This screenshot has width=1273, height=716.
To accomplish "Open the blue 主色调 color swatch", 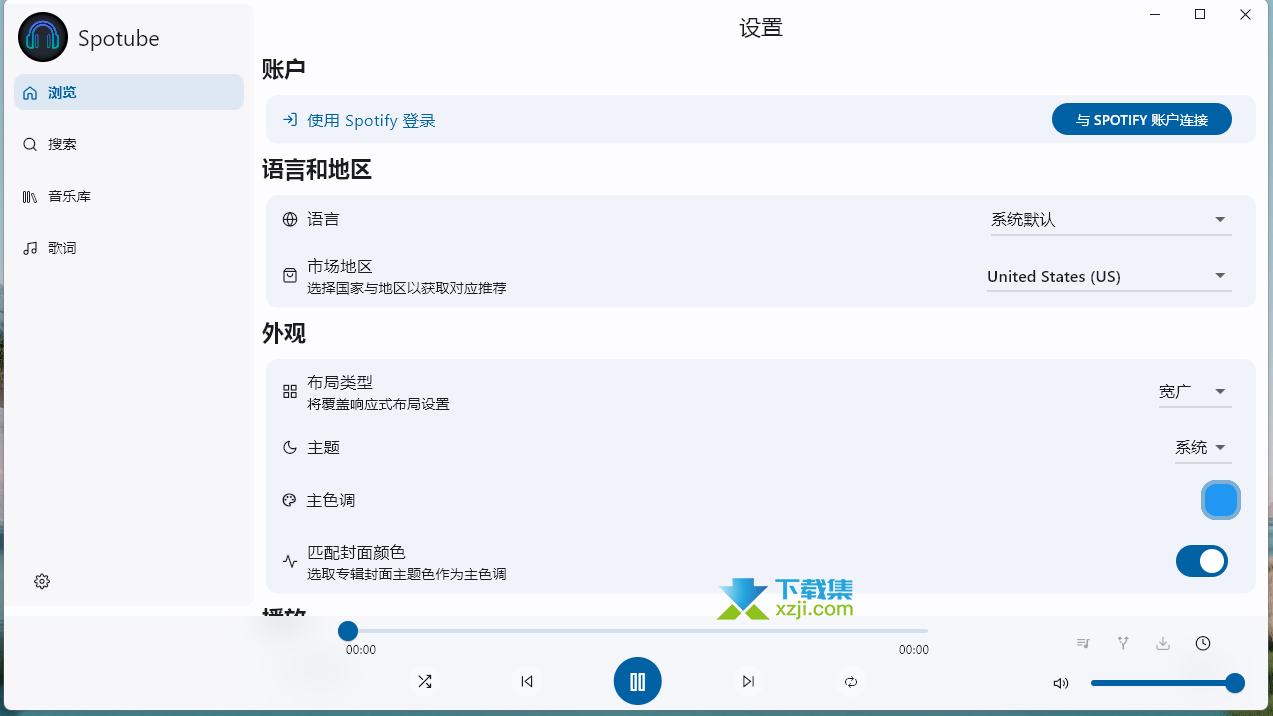I will (x=1221, y=500).
